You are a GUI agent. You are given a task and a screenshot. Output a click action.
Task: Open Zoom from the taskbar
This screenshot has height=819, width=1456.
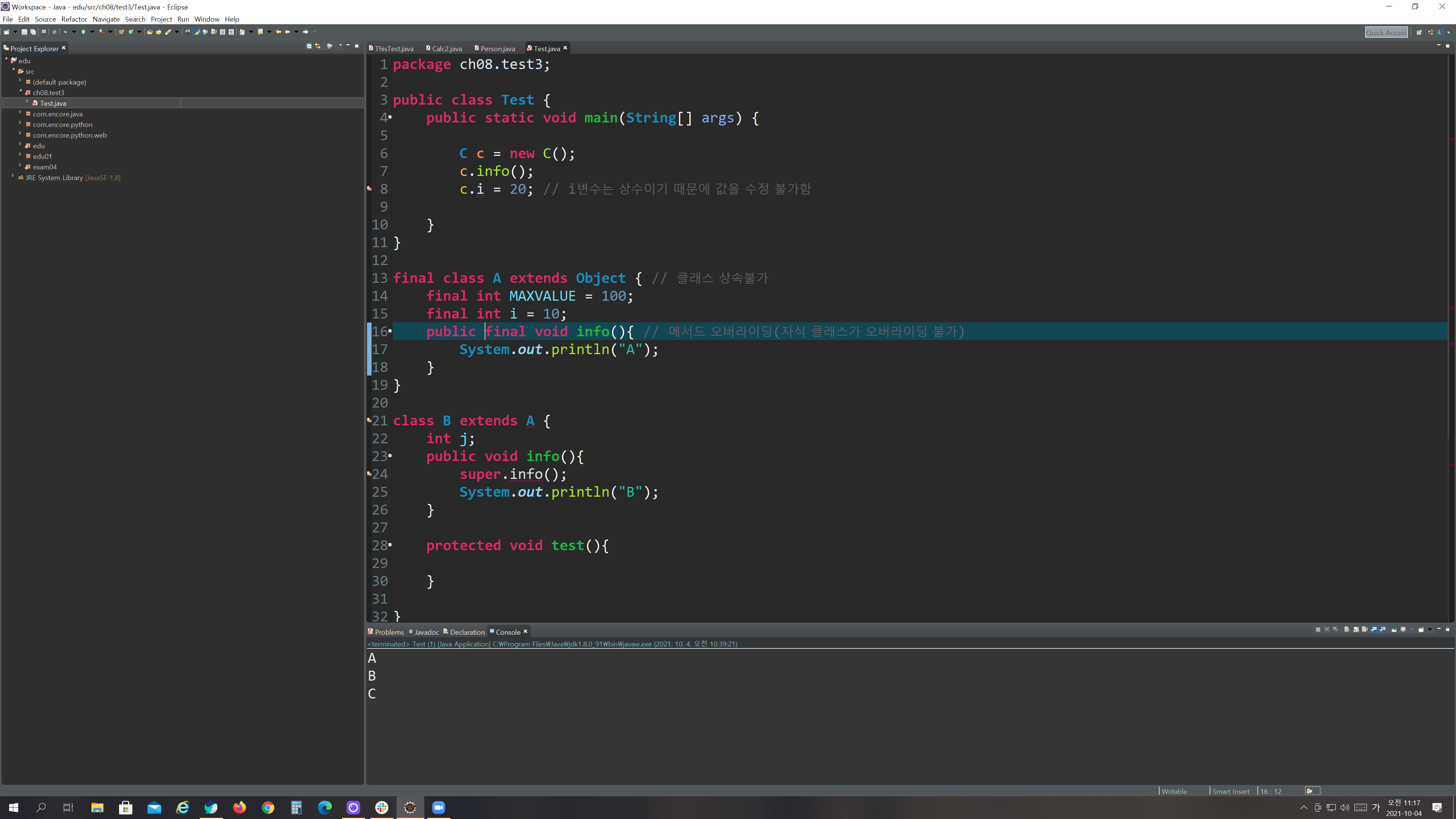coord(438,807)
